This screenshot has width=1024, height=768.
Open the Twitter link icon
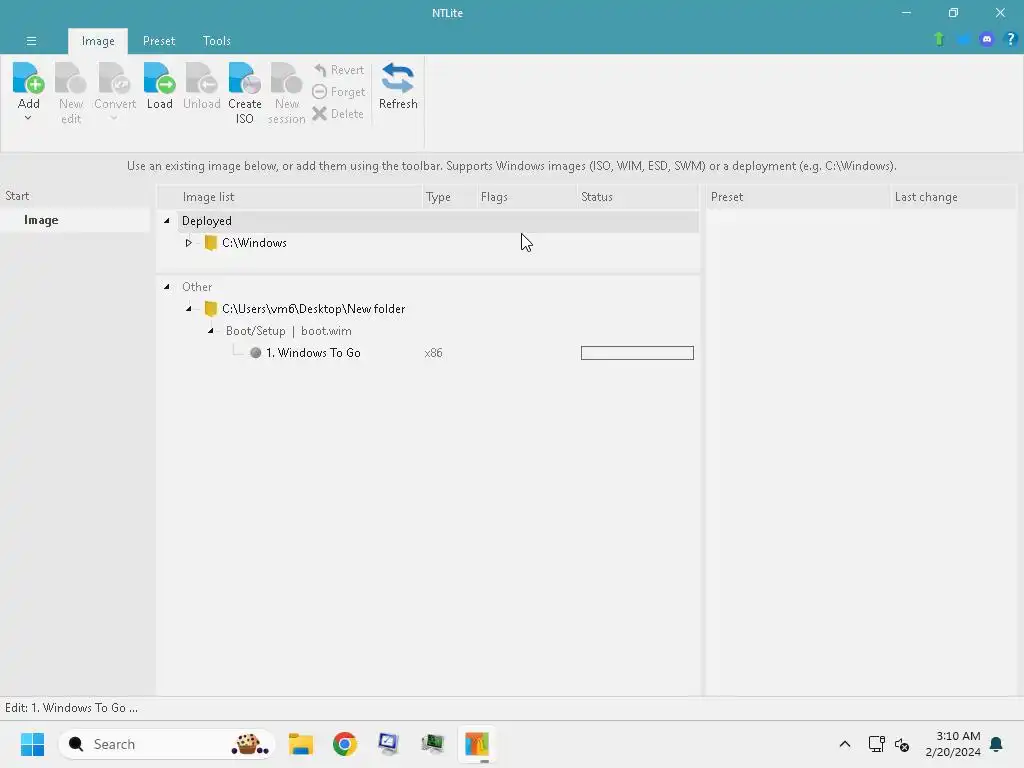pos(963,39)
